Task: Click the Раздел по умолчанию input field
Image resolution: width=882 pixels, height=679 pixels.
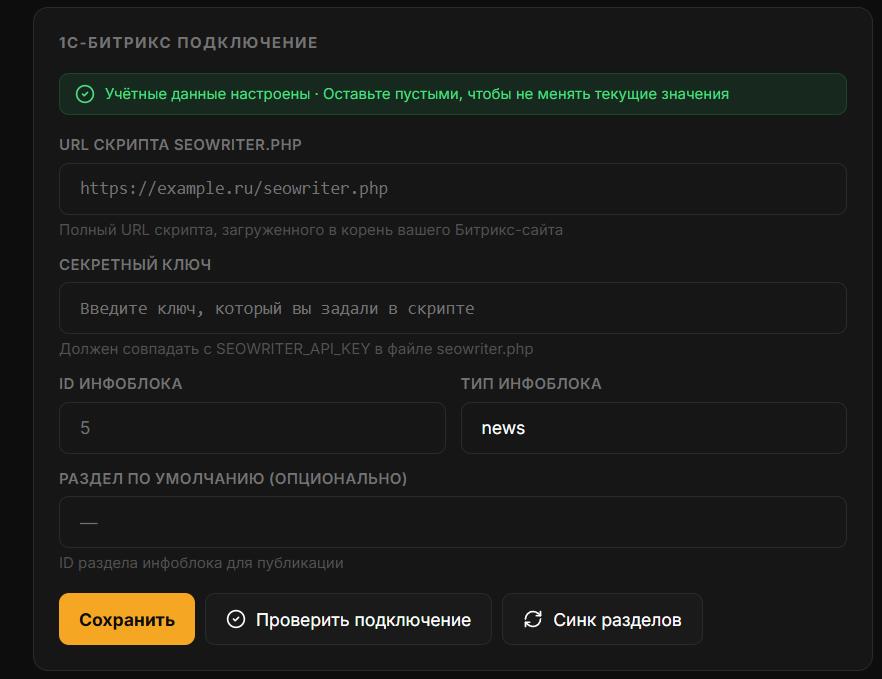Action: (453, 521)
